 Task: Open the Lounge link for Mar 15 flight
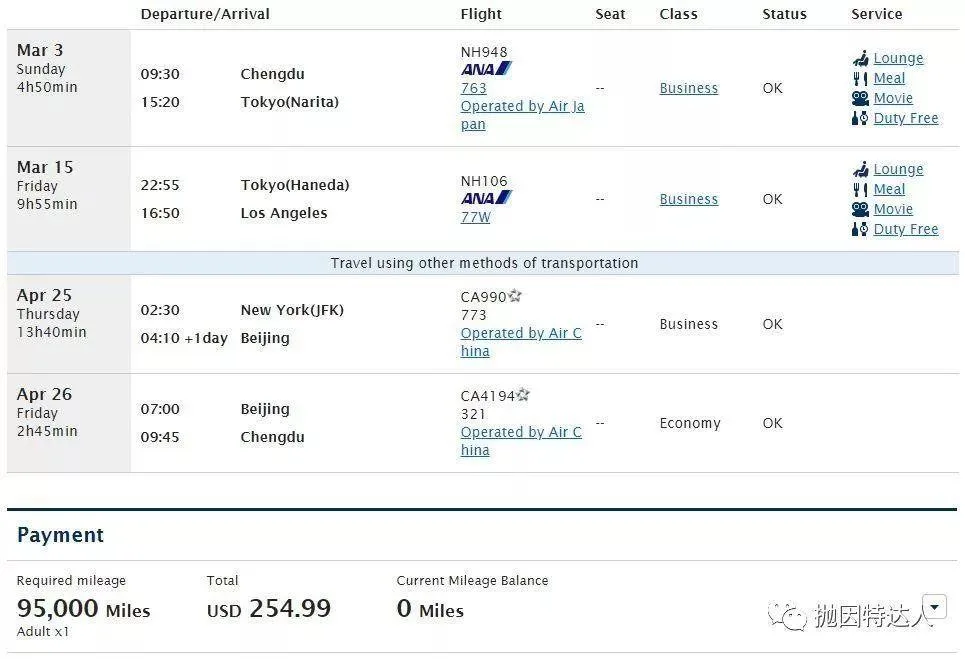[x=899, y=169]
